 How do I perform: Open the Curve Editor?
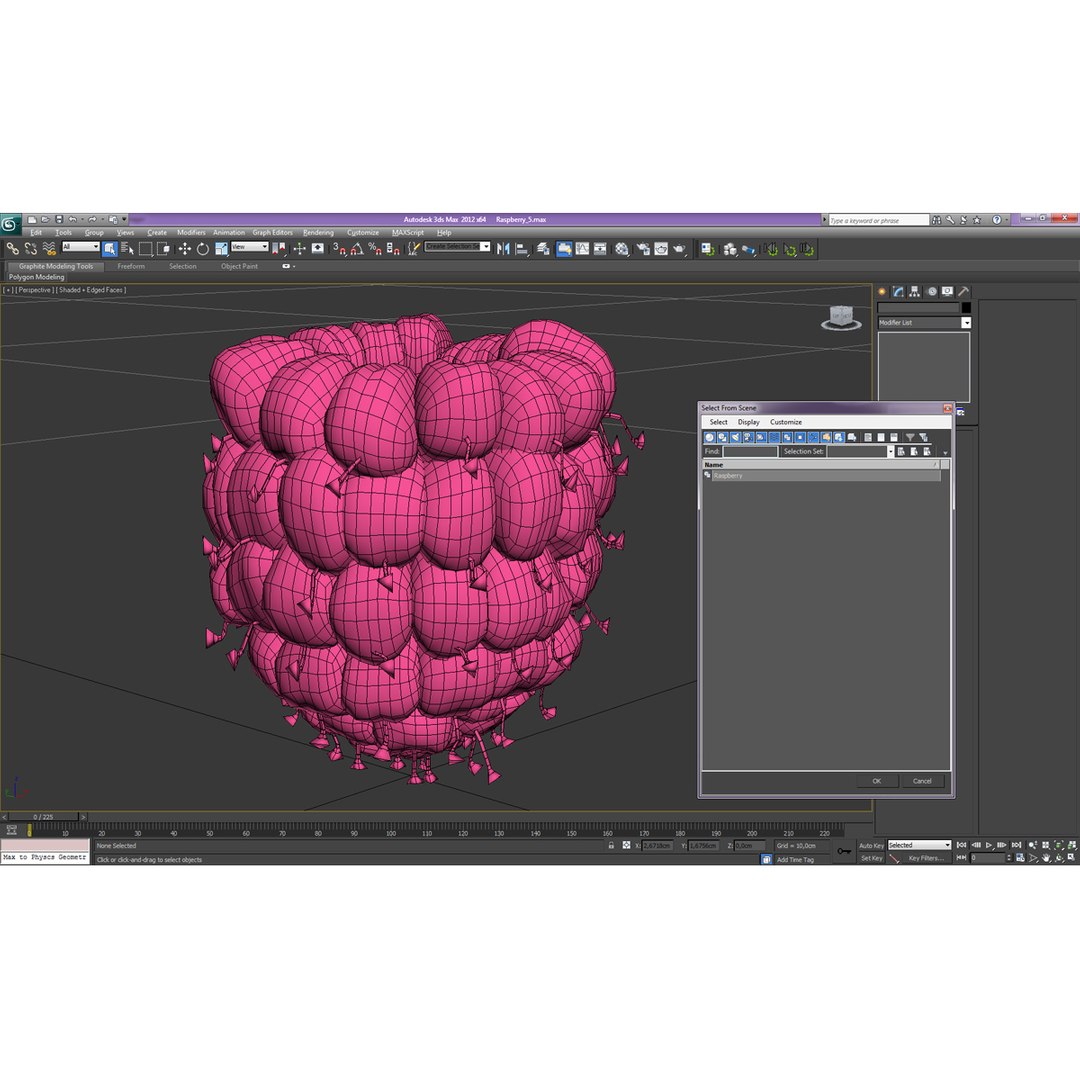(583, 249)
